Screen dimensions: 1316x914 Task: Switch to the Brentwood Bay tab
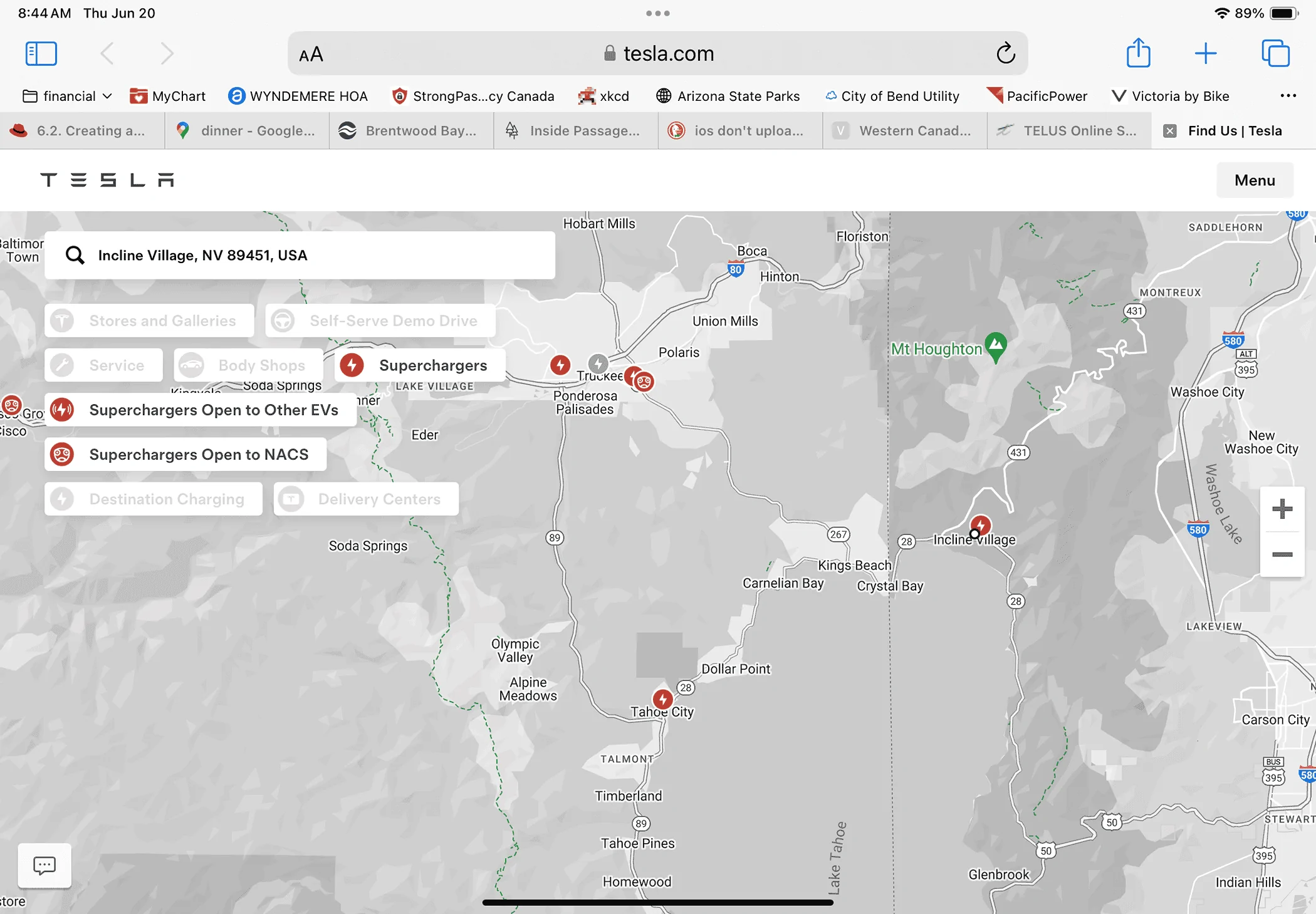click(x=412, y=131)
